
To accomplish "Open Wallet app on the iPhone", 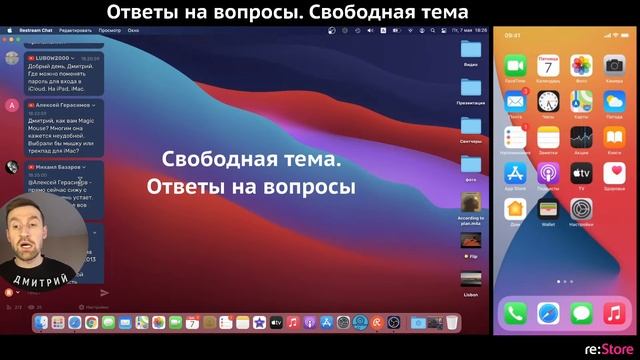I will point(548,209).
